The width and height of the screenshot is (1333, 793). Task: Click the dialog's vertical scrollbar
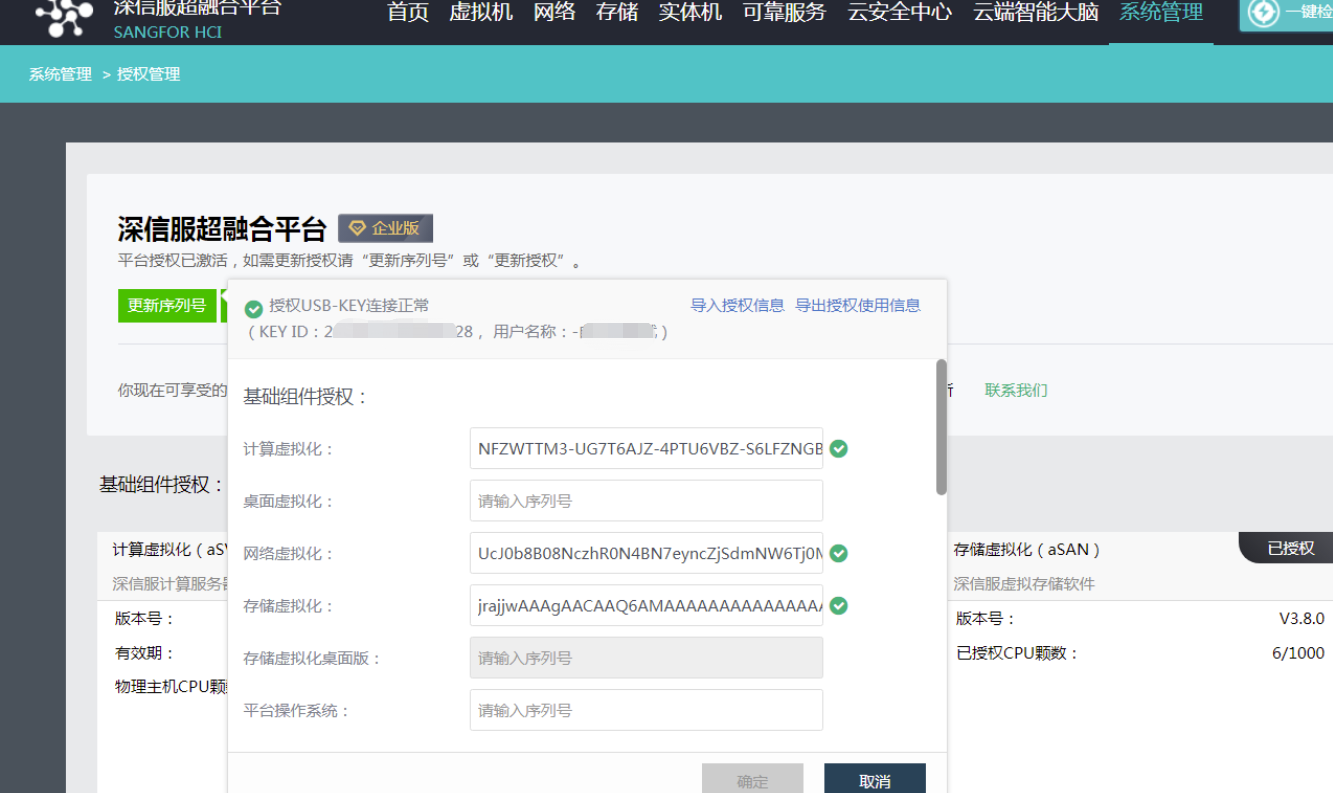[941, 427]
